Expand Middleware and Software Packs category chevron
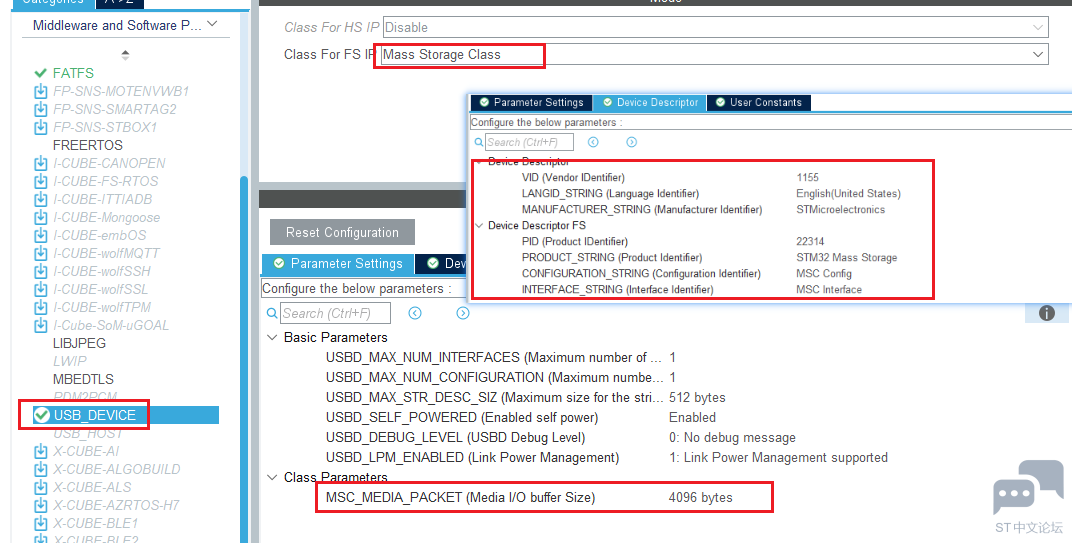Screen dimensions: 1072x543 coord(213,25)
